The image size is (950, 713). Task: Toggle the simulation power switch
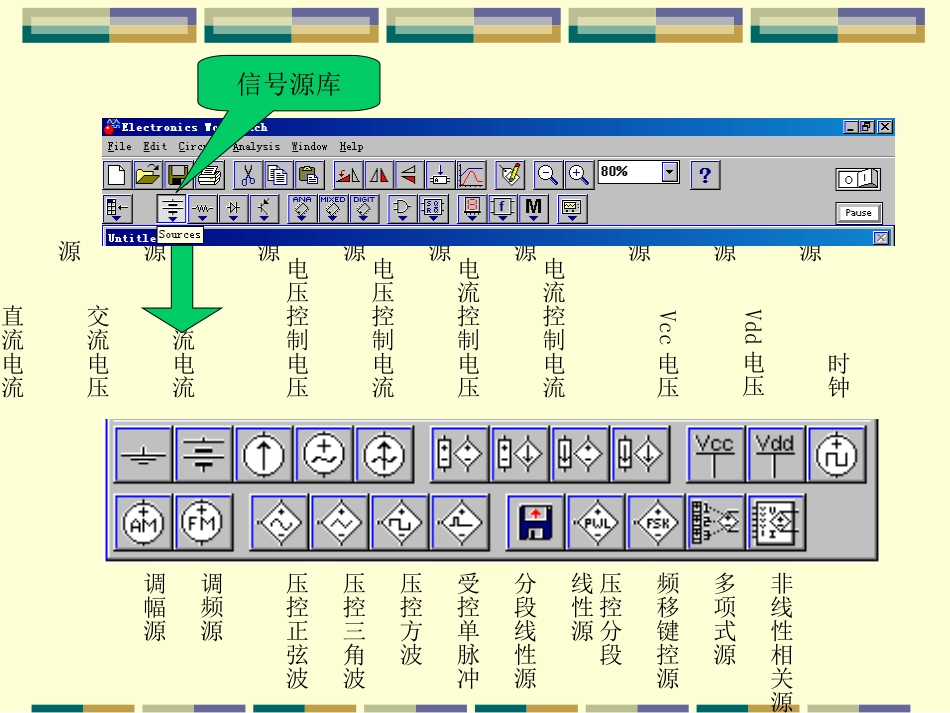pyautogui.click(x=858, y=179)
